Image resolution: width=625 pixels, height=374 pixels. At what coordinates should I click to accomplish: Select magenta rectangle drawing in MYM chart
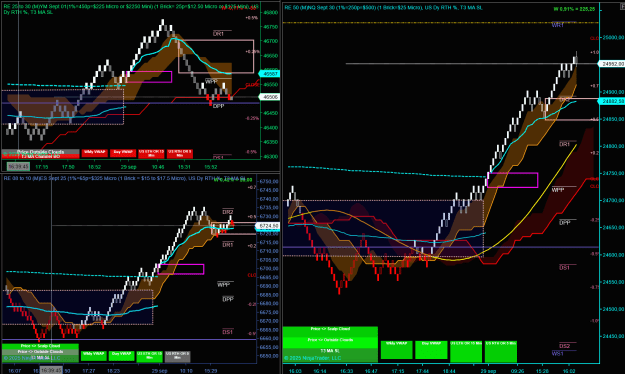pyautogui.click(x=149, y=77)
